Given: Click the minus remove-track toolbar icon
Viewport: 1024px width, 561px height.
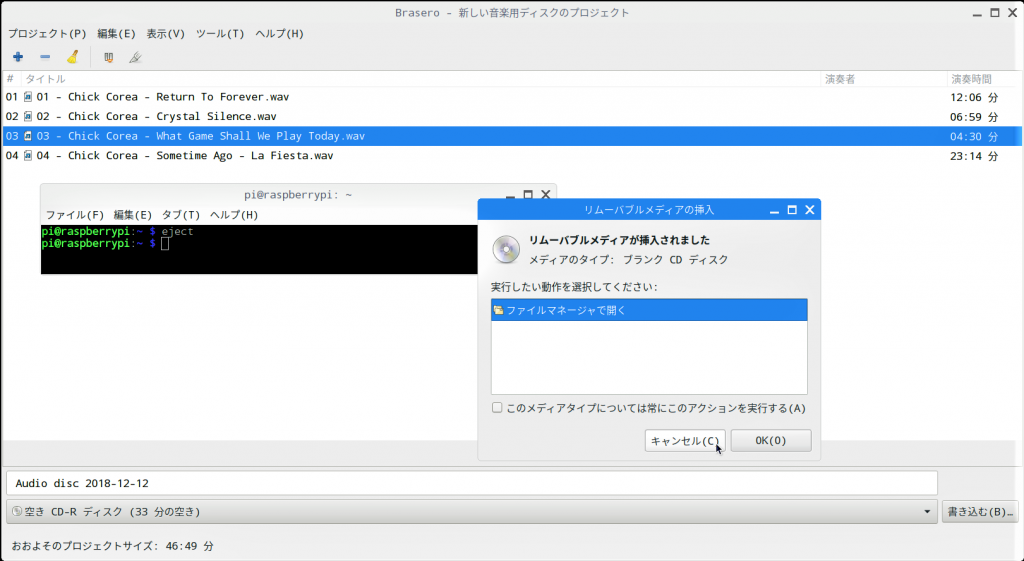Looking at the screenshot, I should click(45, 57).
